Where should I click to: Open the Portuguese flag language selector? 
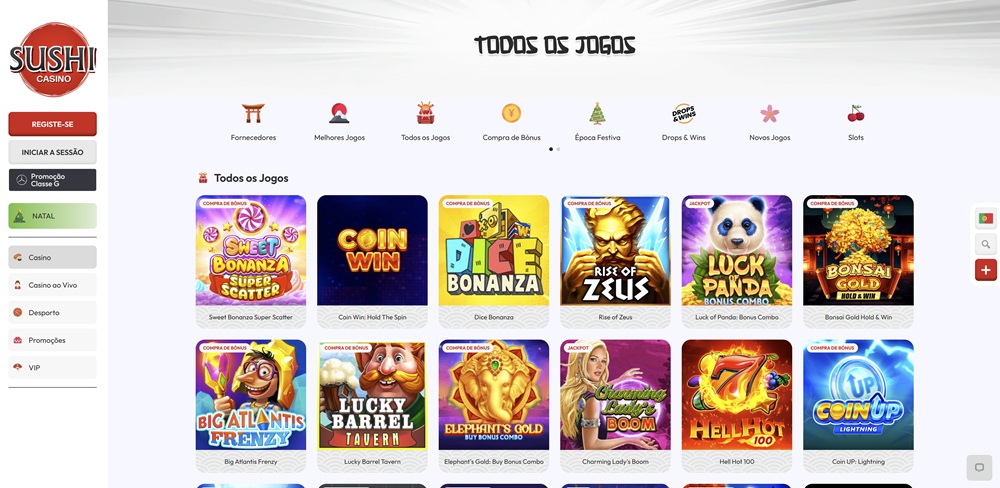click(986, 218)
